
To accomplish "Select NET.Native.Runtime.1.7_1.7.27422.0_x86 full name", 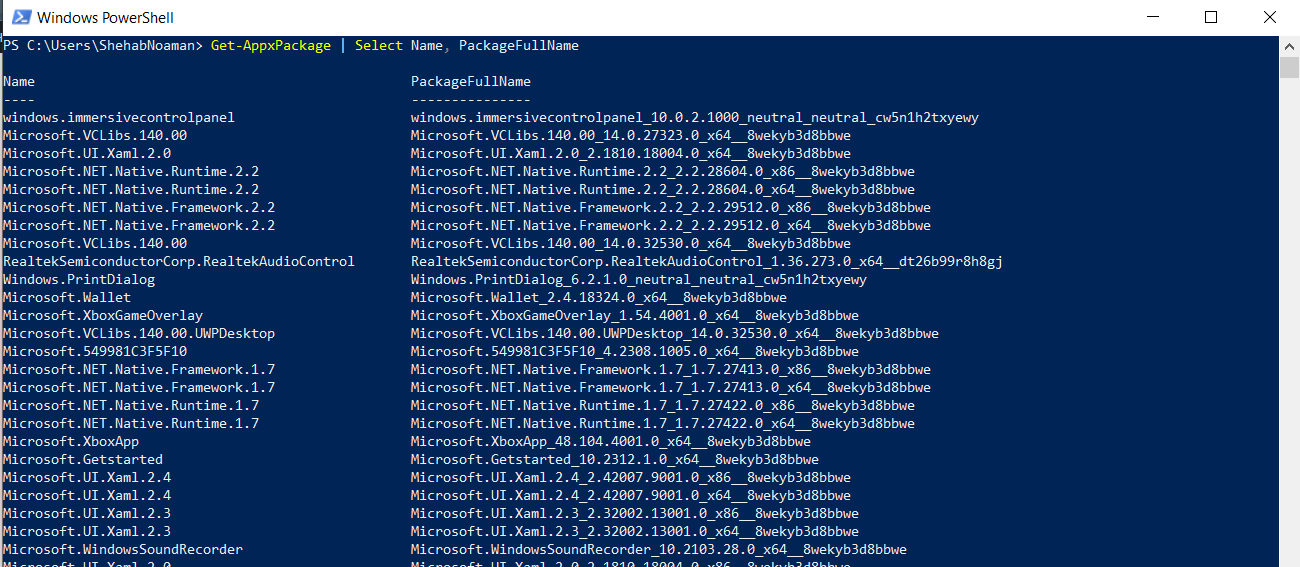I will click(x=663, y=406).
